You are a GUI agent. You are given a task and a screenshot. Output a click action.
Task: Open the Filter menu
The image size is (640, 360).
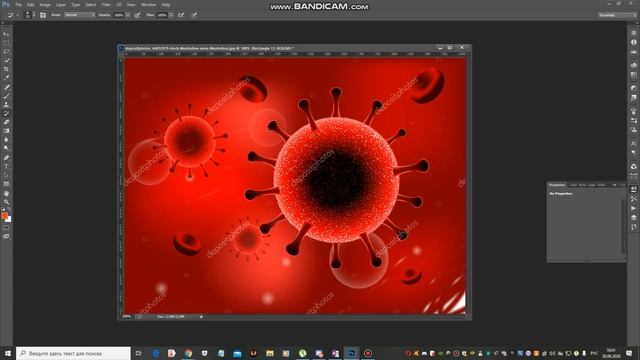pyautogui.click(x=106, y=4)
